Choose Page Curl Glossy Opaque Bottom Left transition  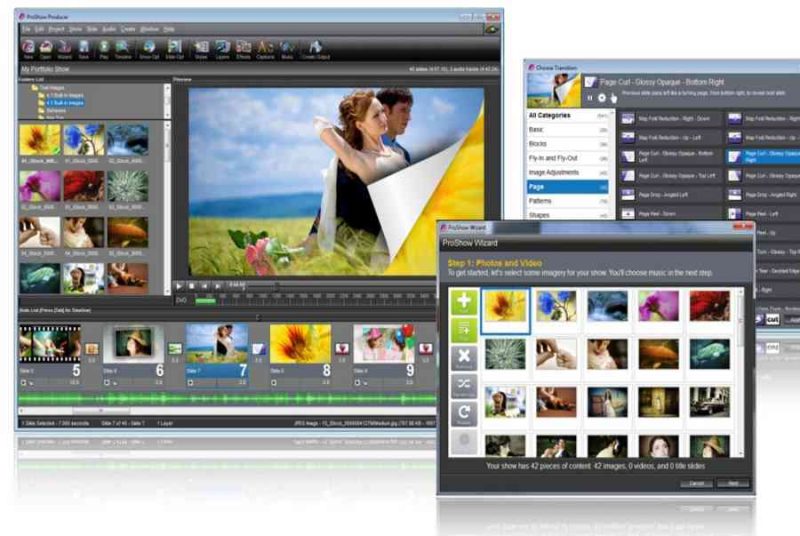click(671, 156)
